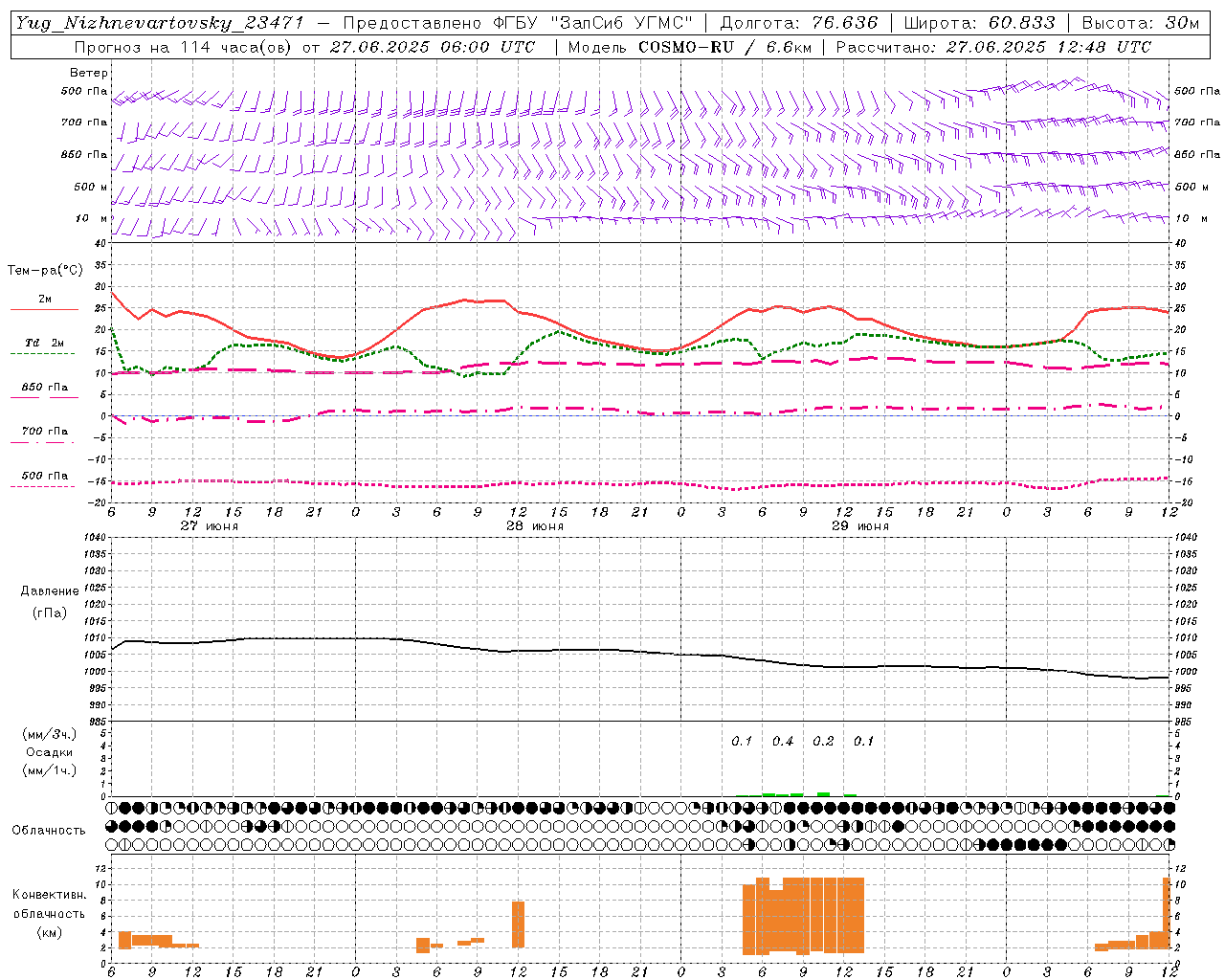The image size is (1225, 980).
Task: Click the (мм/1ч.) precipitation unit label
Action: pyautogui.click(x=49, y=770)
